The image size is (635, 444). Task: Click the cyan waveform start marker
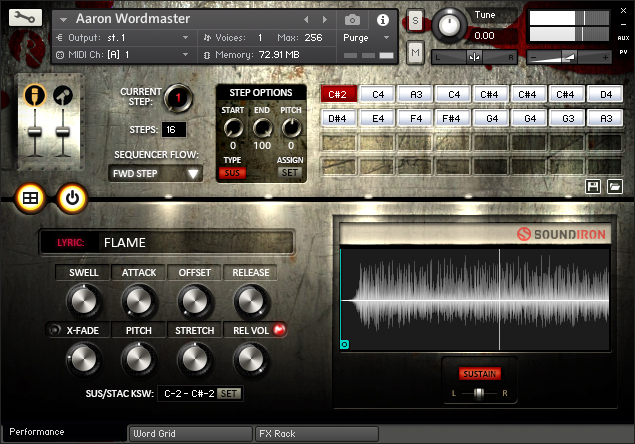pos(344,345)
